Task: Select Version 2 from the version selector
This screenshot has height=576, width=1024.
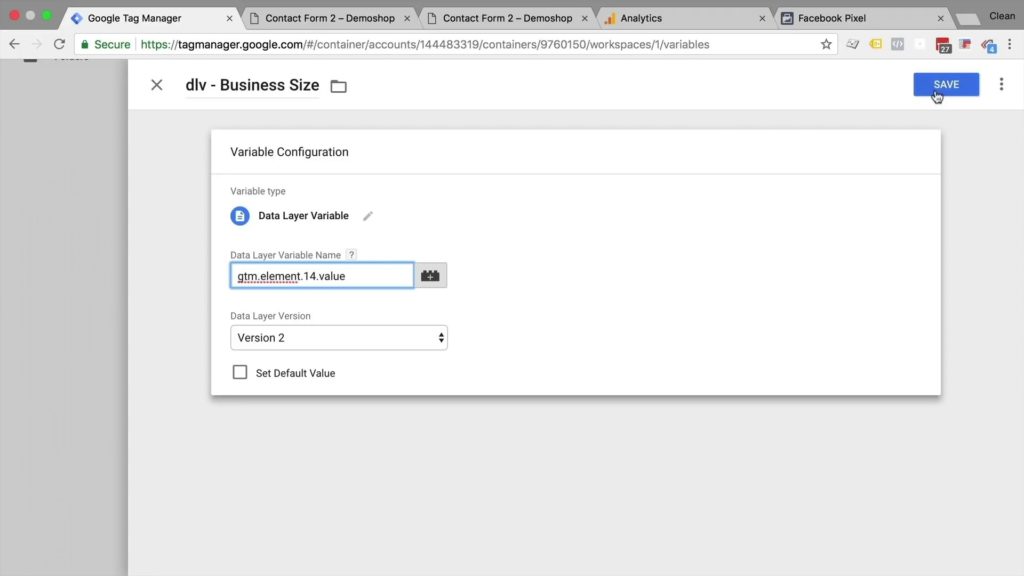Action: coord(339,337)
